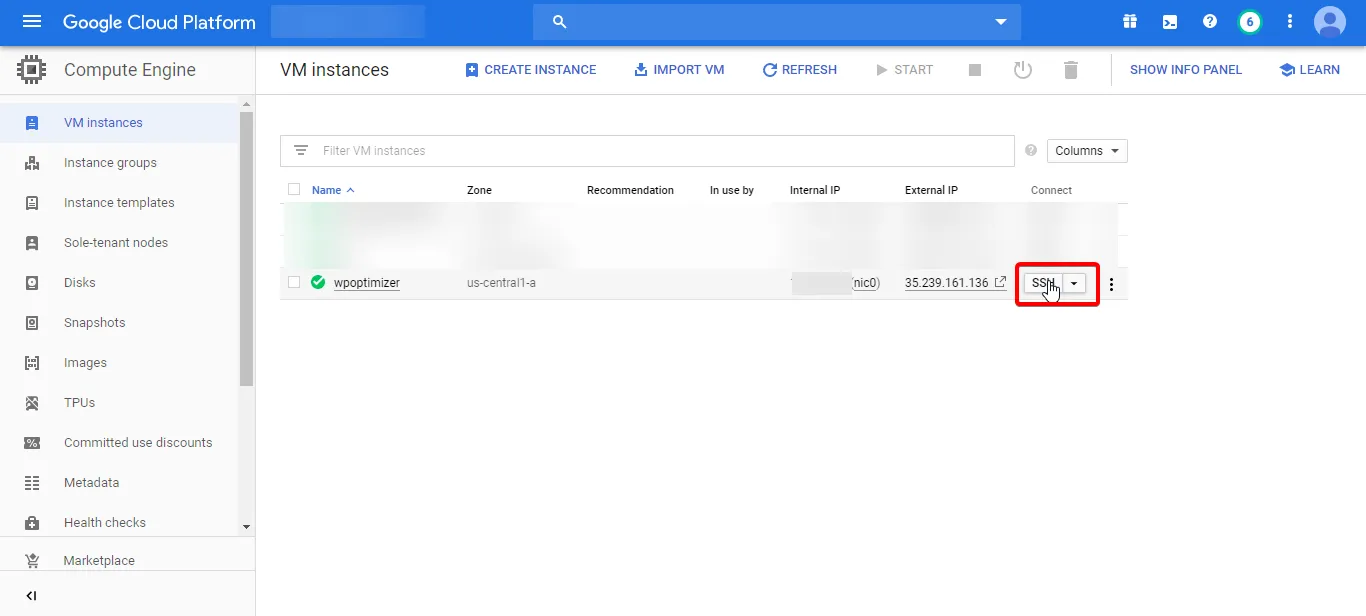Select the TPUs sidebar icon
Viewport: 1366px width, 616px height.
[32, 402]
